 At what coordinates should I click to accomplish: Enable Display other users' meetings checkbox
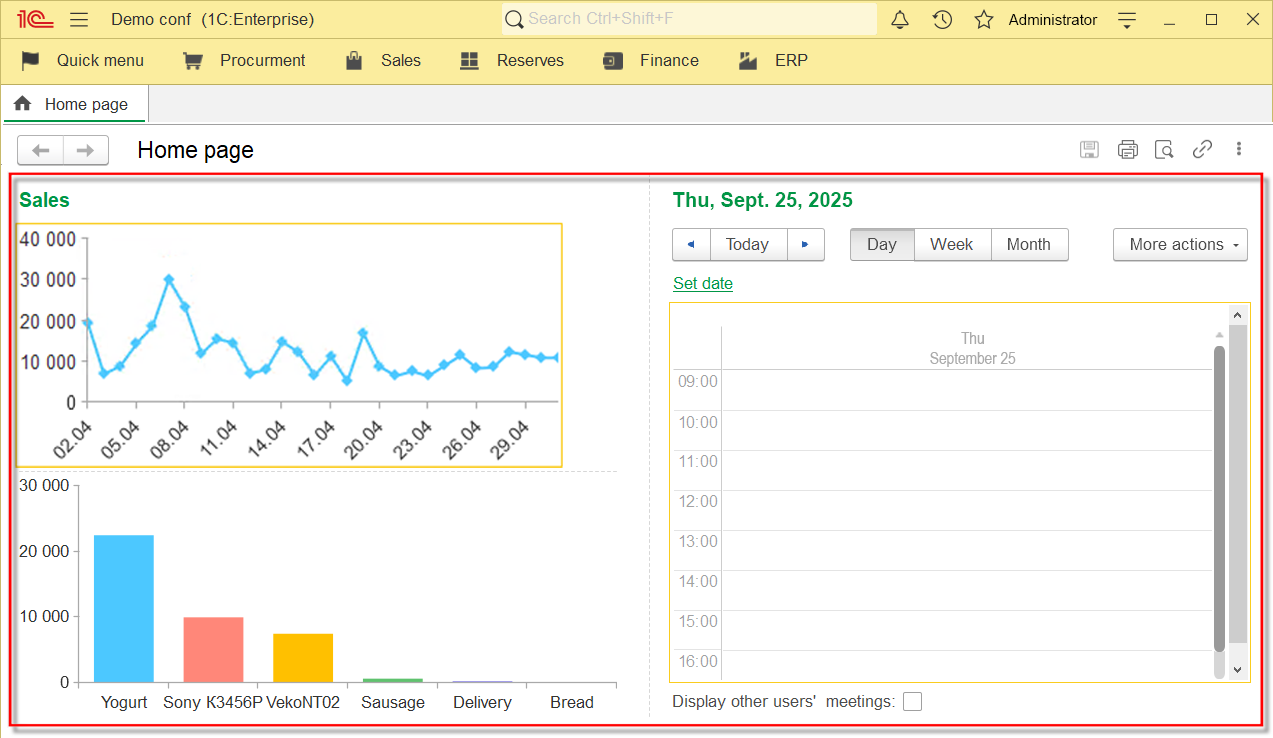coord(912,702)
